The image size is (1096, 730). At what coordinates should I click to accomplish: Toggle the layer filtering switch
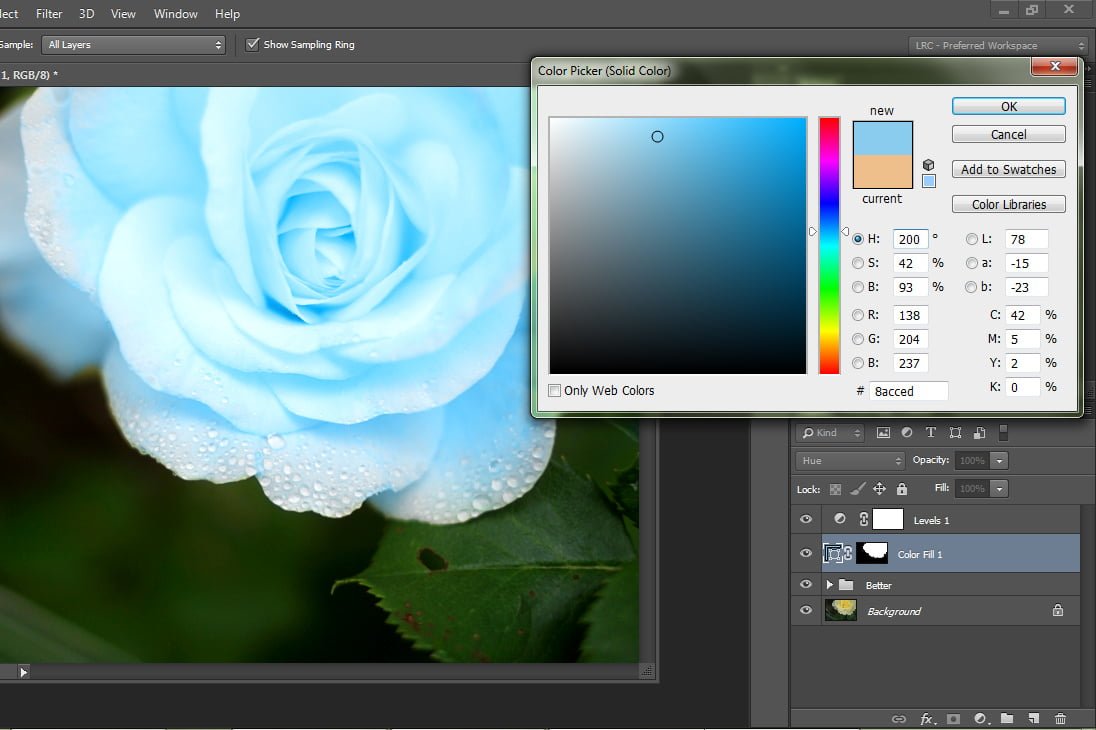[1003, 433]
